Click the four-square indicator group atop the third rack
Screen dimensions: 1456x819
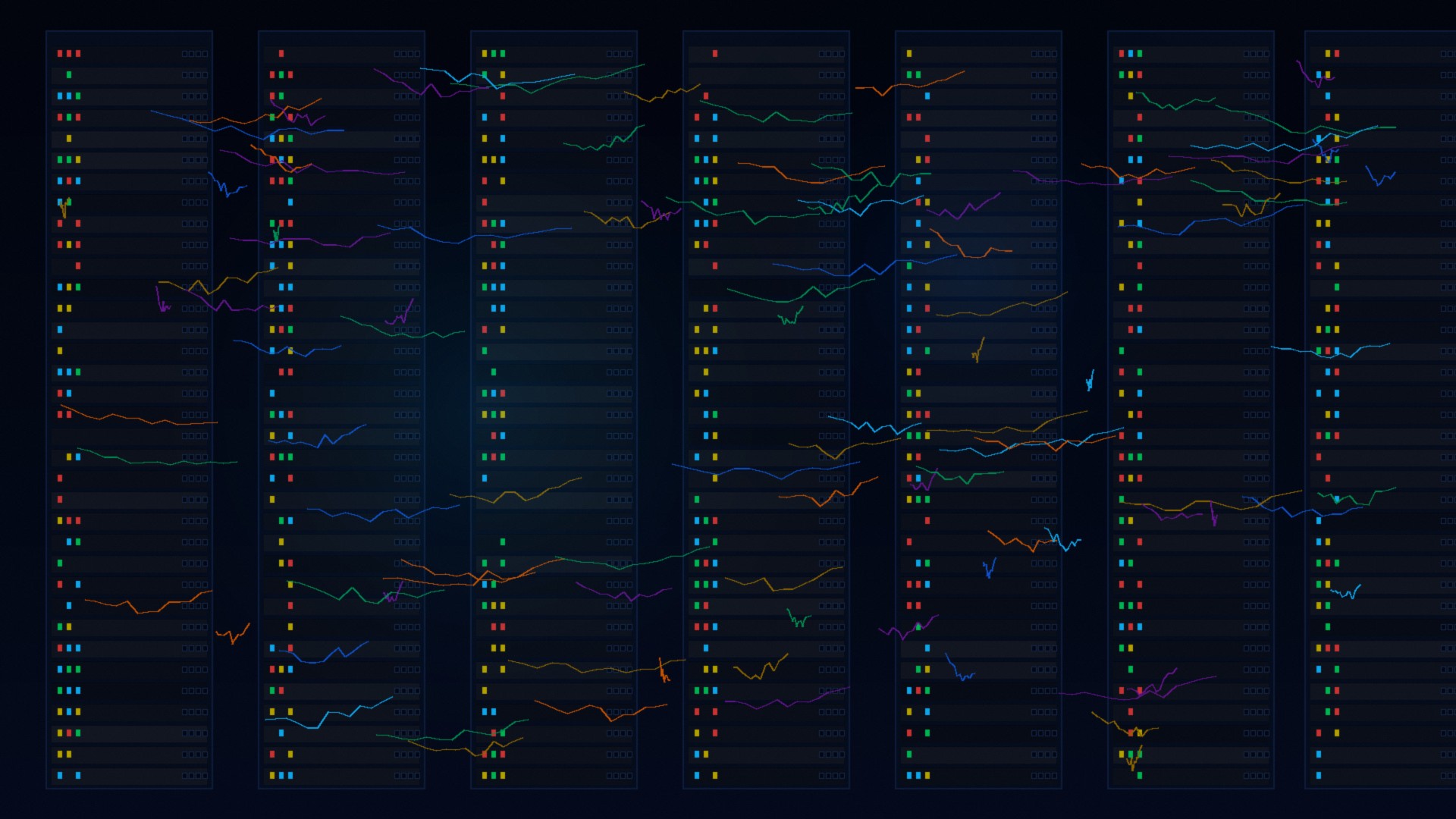(x=619, y=54)
